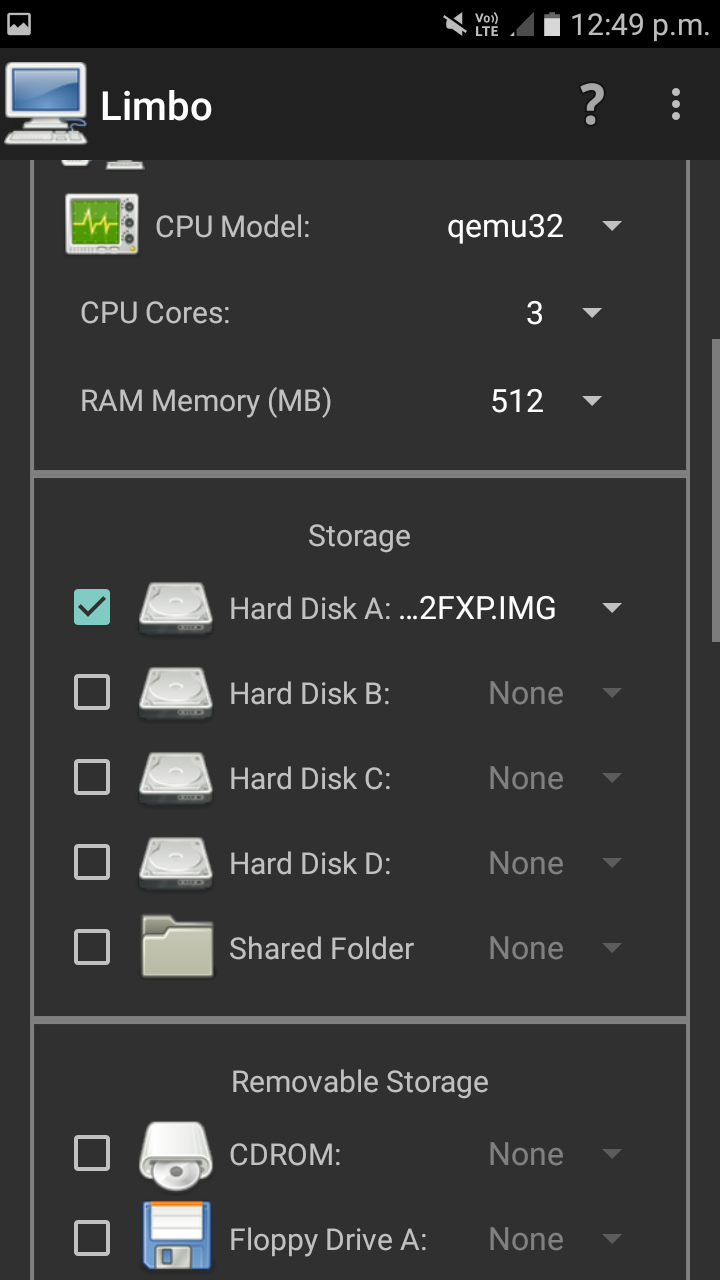Open help via the question mark icon
The width and height of the screenshot is (720, 1280).
(x=592, y=104)
